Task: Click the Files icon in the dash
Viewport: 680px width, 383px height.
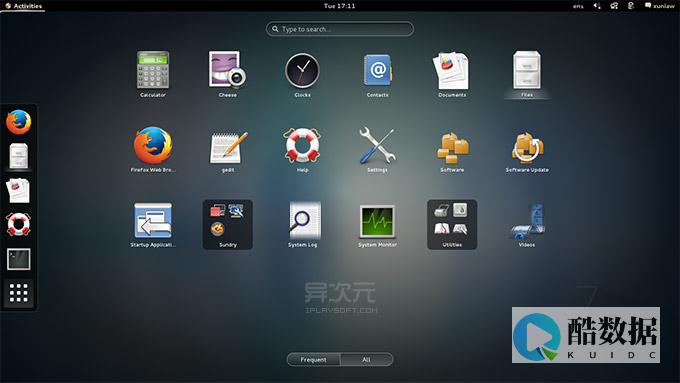Action: [19, 156]
